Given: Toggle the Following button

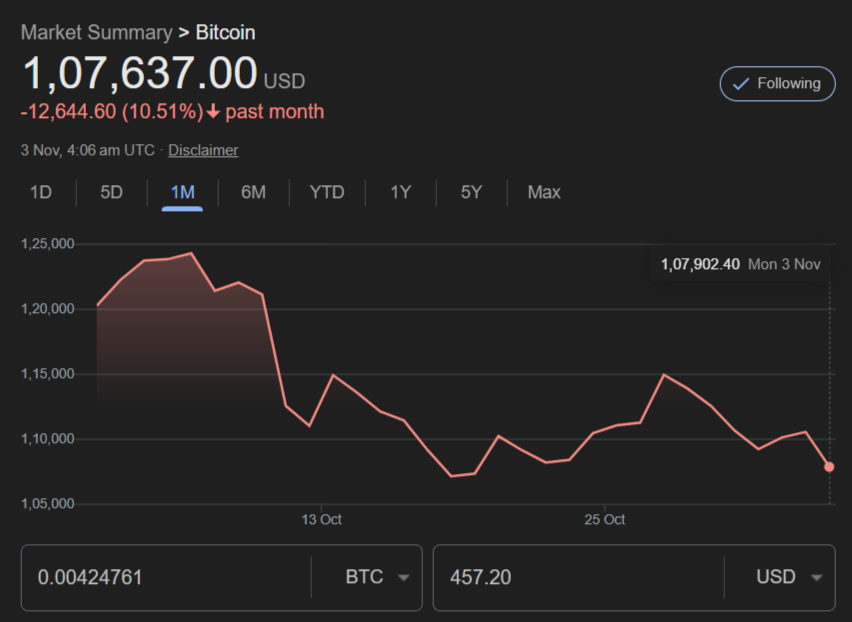Looking at the screenshot, I should click(x=778, y=84).
